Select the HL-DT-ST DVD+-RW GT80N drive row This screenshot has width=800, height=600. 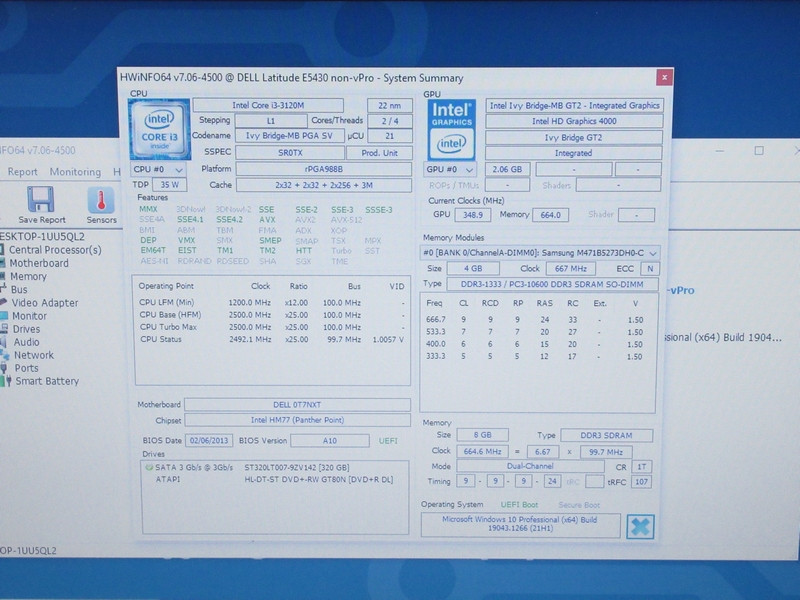[x=274, y=480]
